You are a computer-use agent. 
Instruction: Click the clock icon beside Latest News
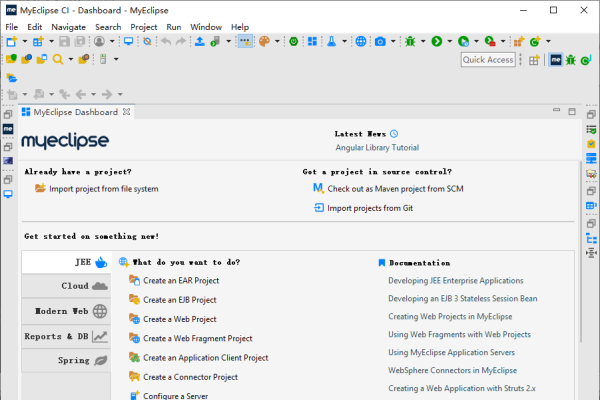(x=394, y=134)
